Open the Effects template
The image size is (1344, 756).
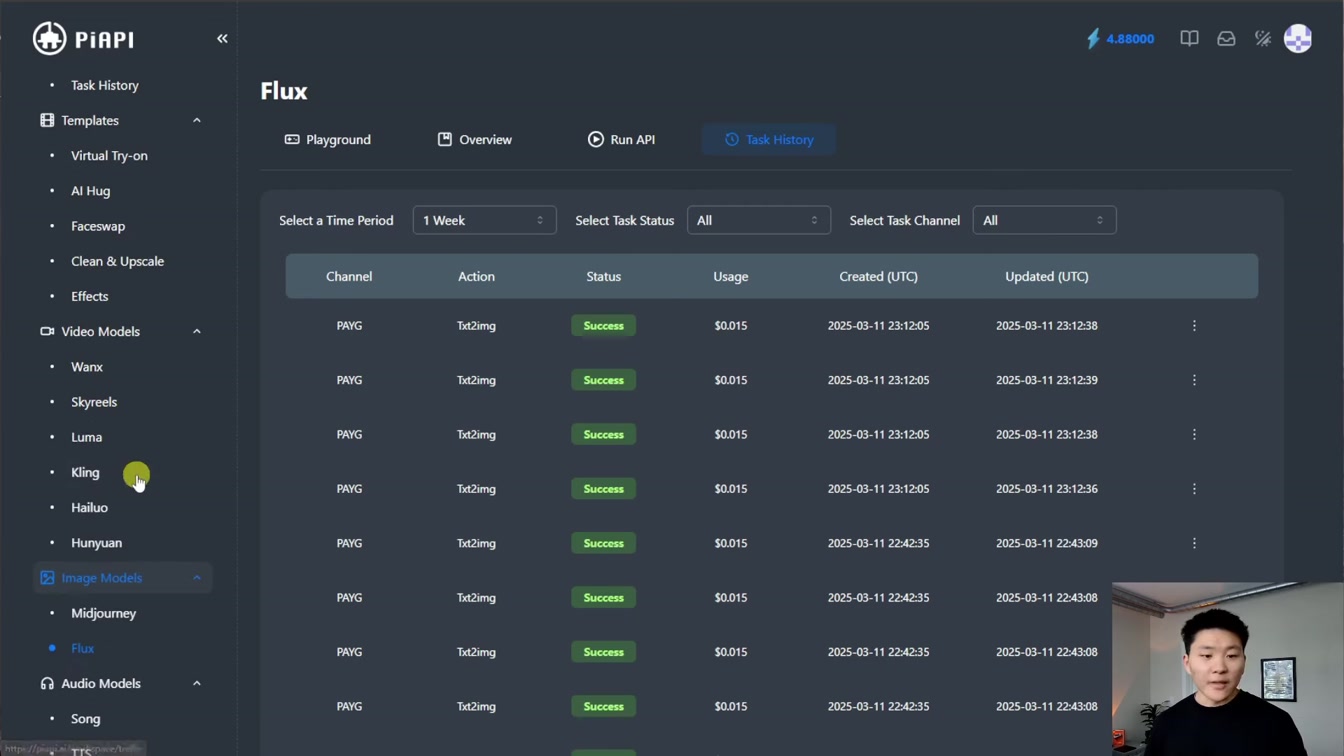89,296
